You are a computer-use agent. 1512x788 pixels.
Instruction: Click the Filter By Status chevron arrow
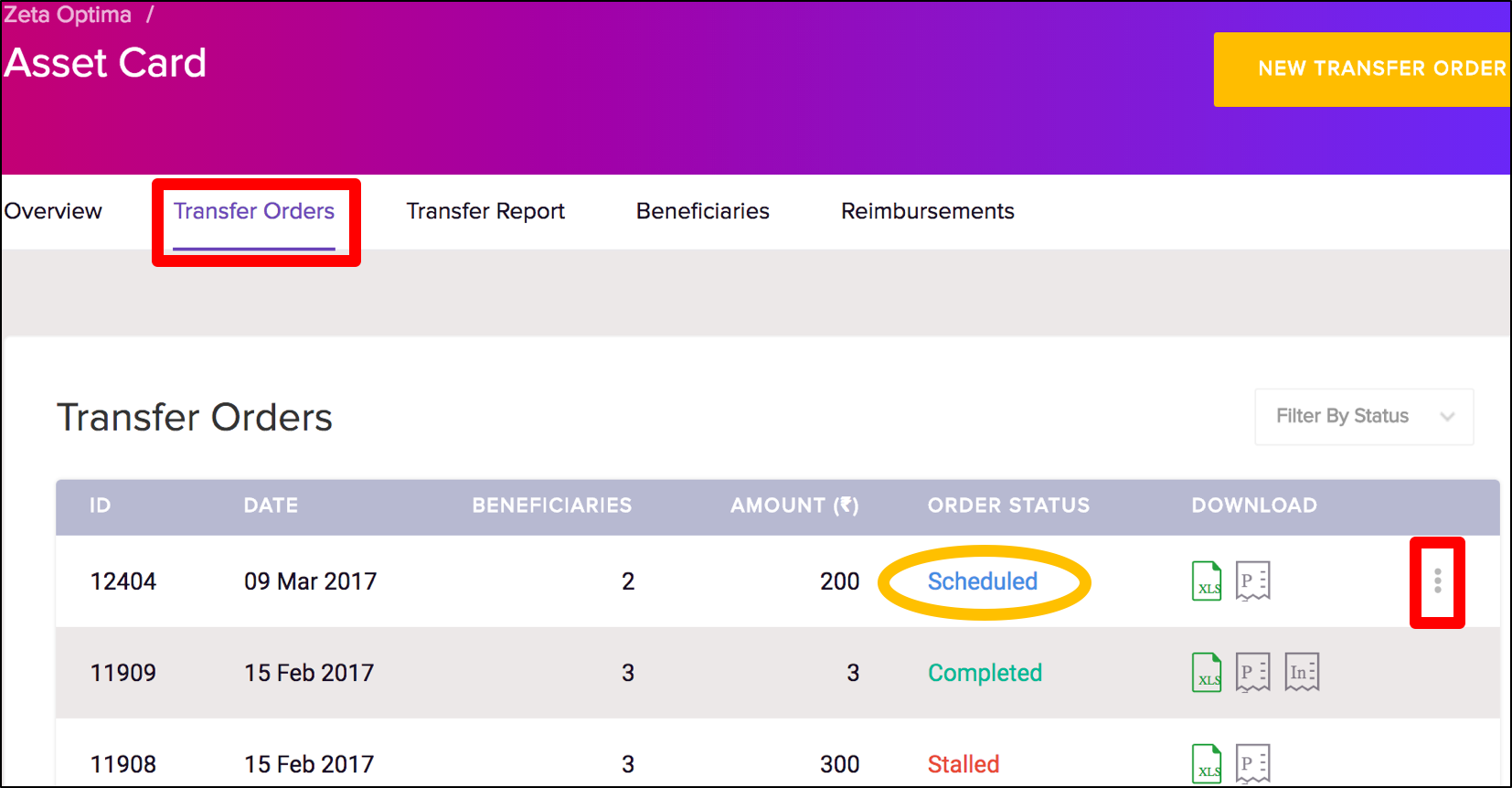coord(1447,417)
